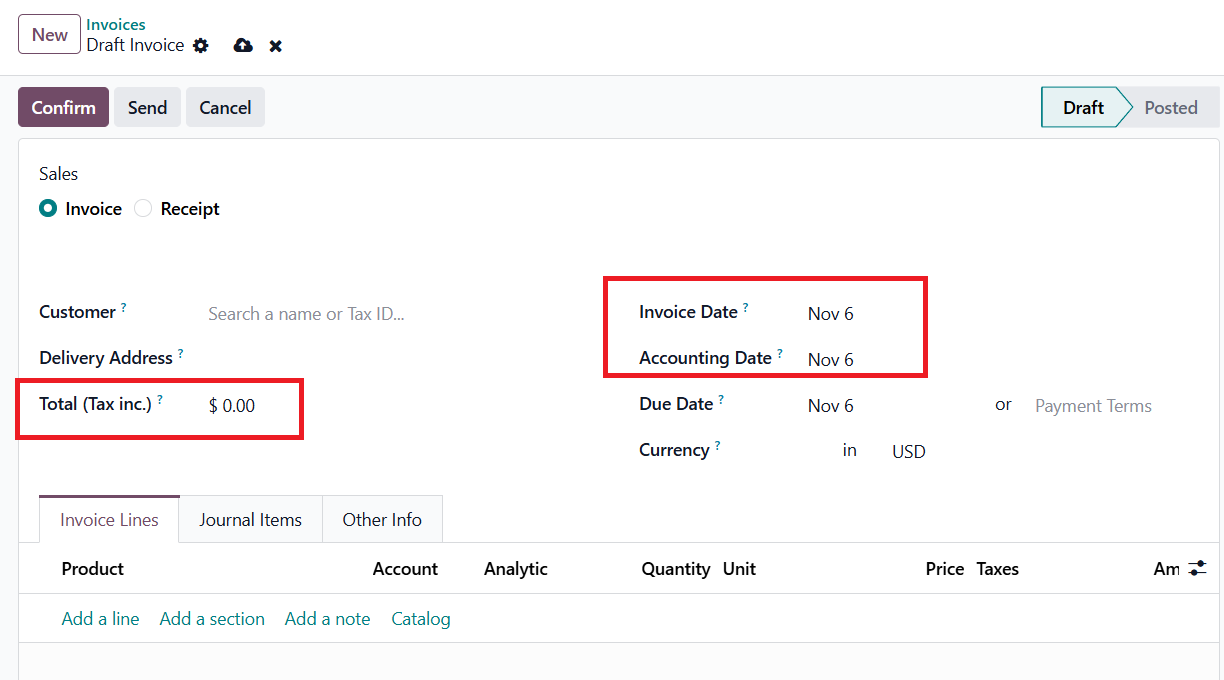The height and width of the screenshot is (680, 1224).
Task: Click the Invoice Date field value
Action: [831, 314]
